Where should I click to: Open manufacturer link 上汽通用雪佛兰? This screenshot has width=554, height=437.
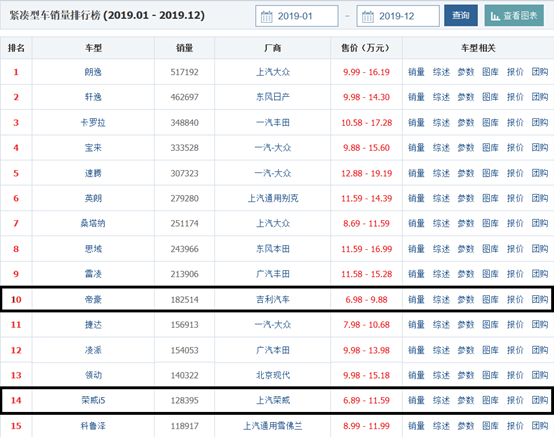click(273, 426)
